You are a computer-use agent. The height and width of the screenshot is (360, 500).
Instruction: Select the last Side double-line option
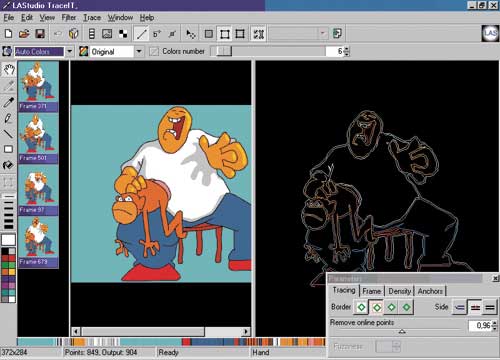490,307
